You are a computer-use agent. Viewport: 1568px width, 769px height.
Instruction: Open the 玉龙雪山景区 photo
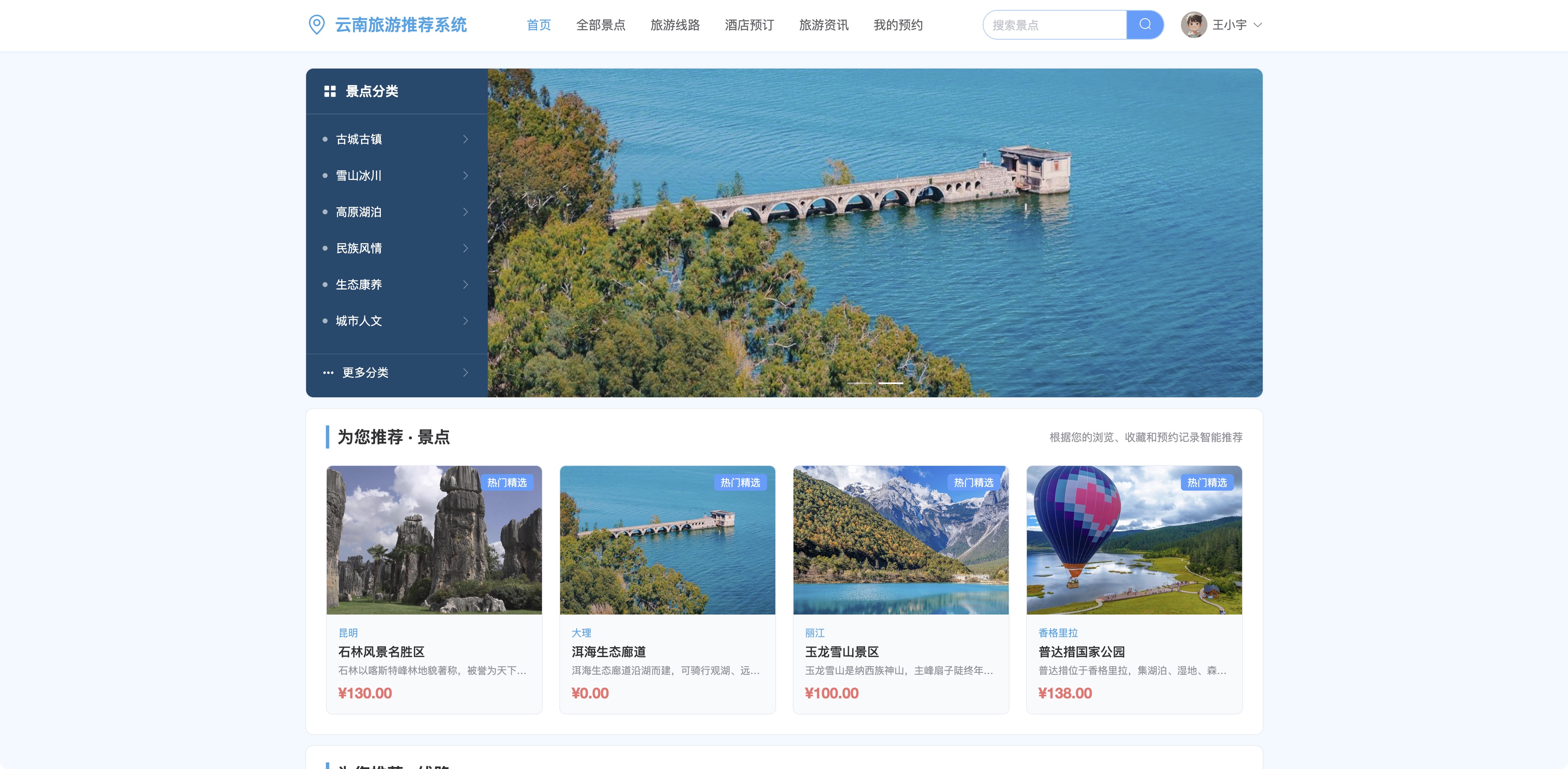(901, 540)
